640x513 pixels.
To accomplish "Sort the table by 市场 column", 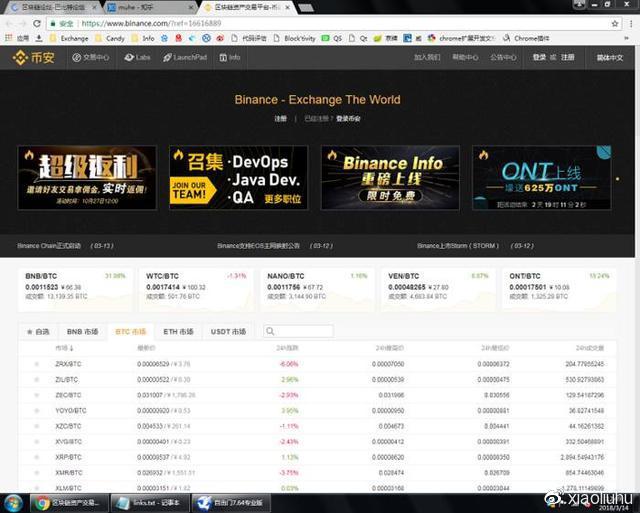I will pyautogui.click(x=65, y=348).
